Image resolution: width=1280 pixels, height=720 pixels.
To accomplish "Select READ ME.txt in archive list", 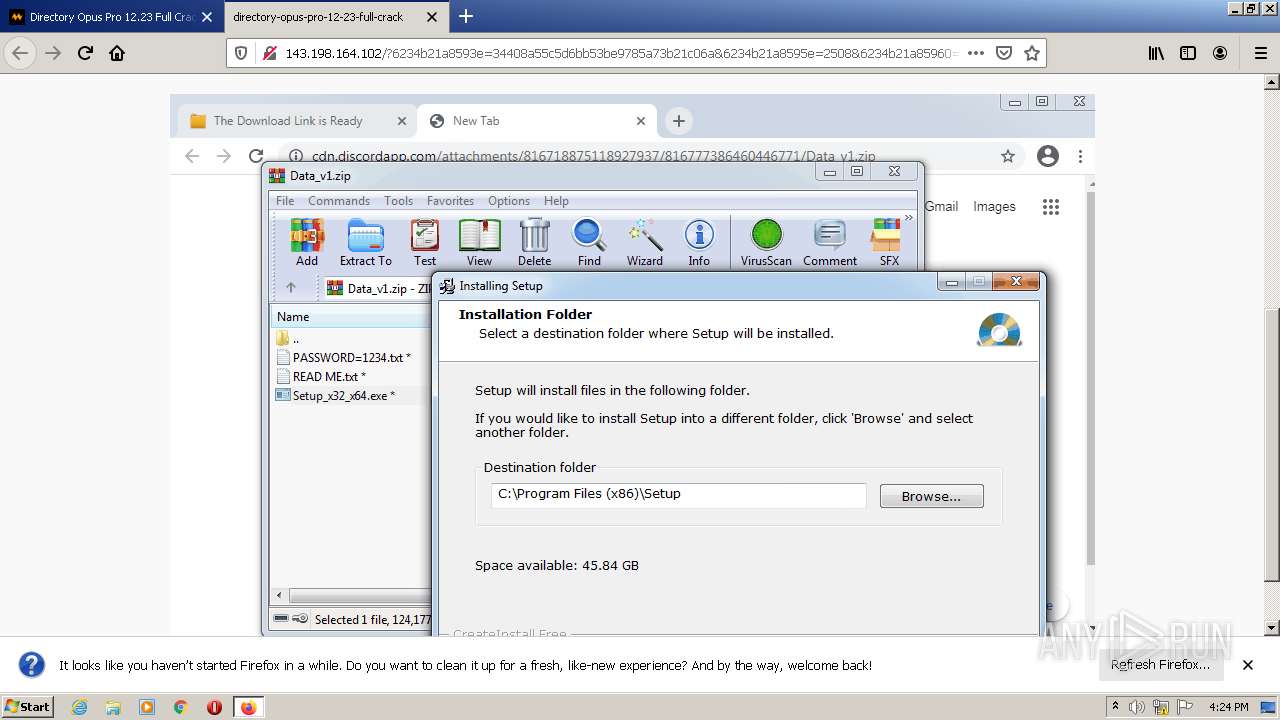I will tap(329, 377).
